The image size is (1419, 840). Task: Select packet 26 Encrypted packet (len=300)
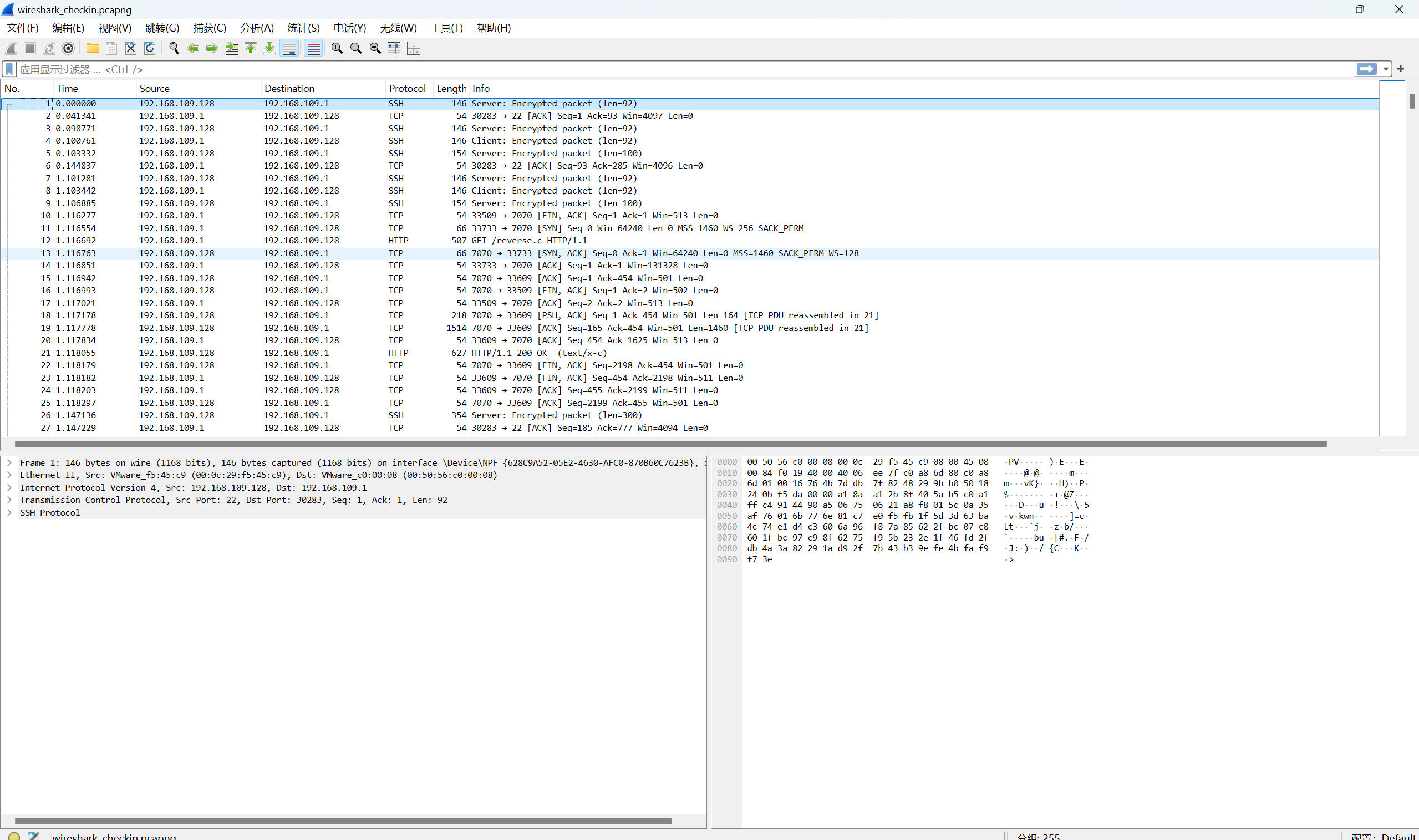(x=690, y=415)
